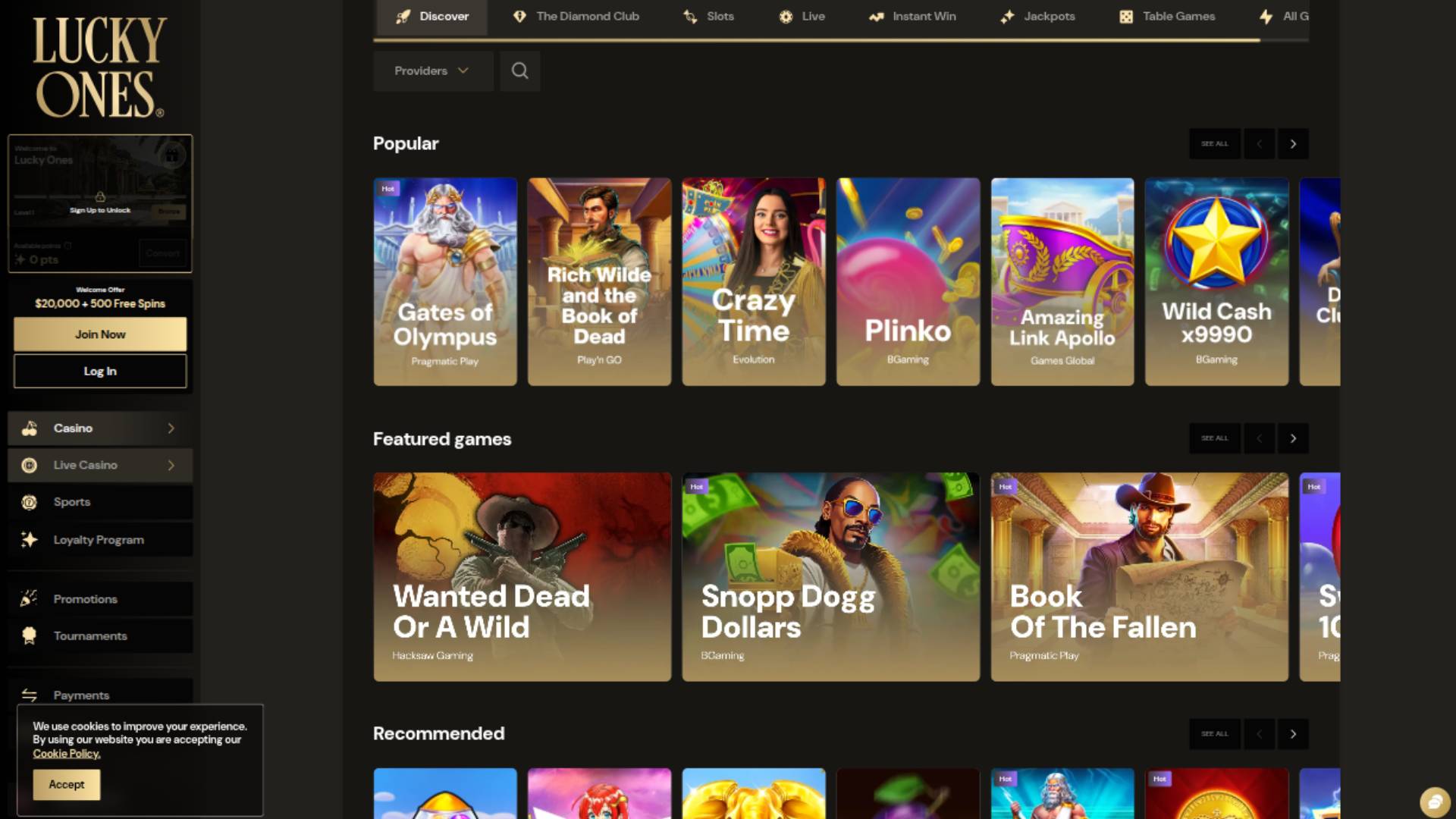Click the Slots tab icon
Image resolution: width=1456 pixels, height=819 pixels.
690,16
